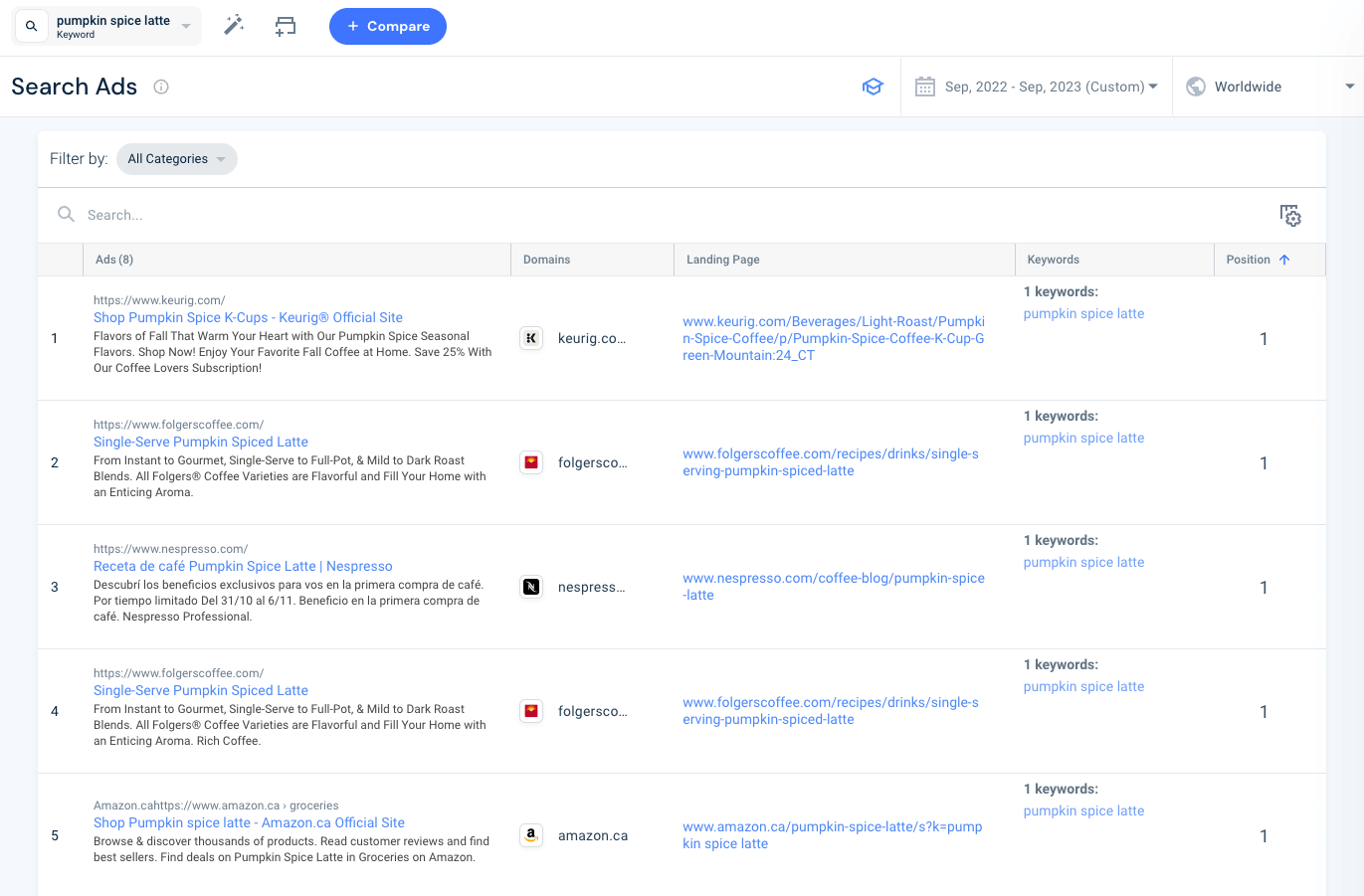This screenshot has height=896, width=1364.
Task: Click the add-to-dashboard icon
Action: (286, 26)
